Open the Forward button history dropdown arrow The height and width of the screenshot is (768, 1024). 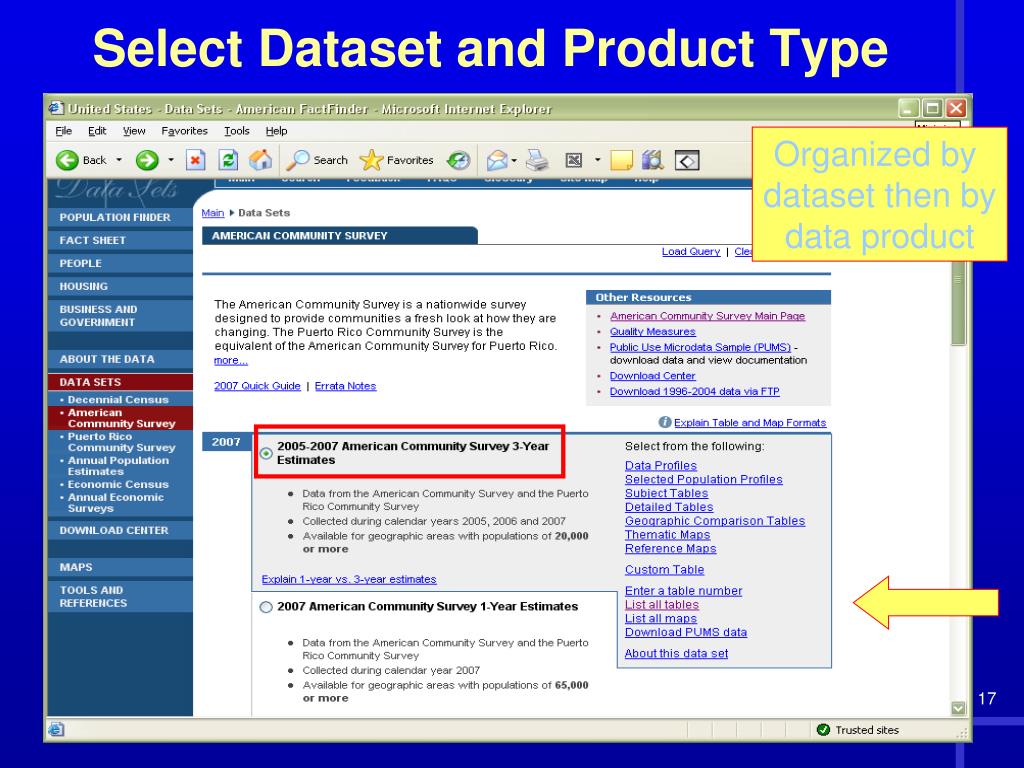171,160
